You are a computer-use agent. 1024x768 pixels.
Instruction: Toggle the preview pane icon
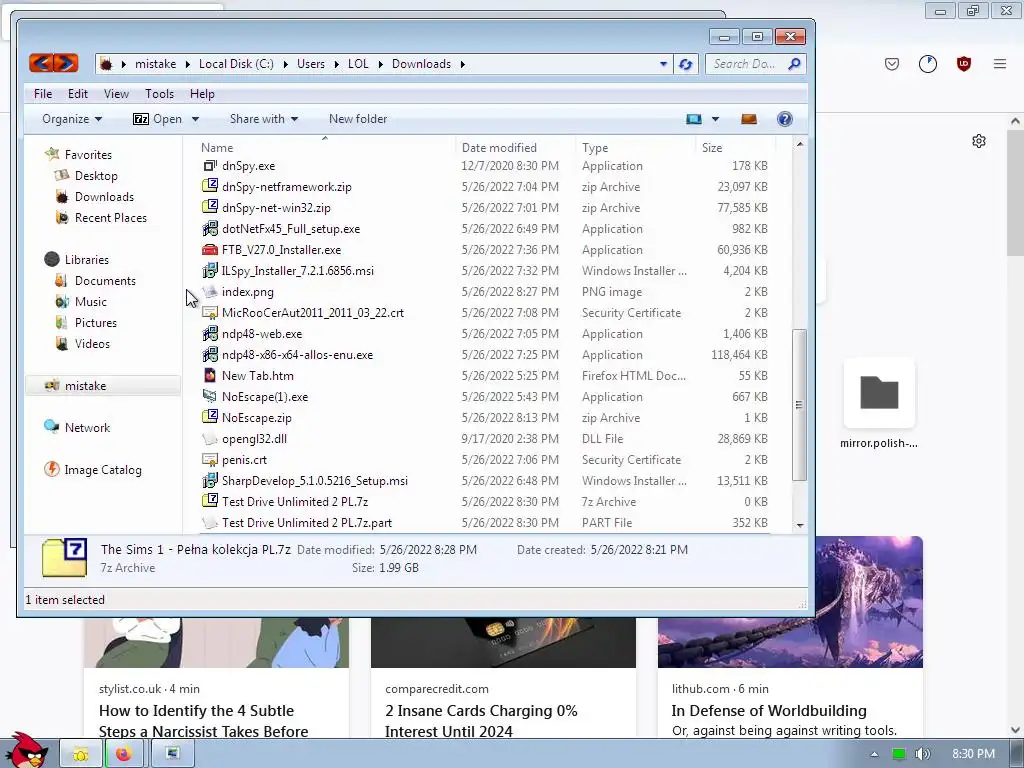pyautogui.click(x=748, y=119)
